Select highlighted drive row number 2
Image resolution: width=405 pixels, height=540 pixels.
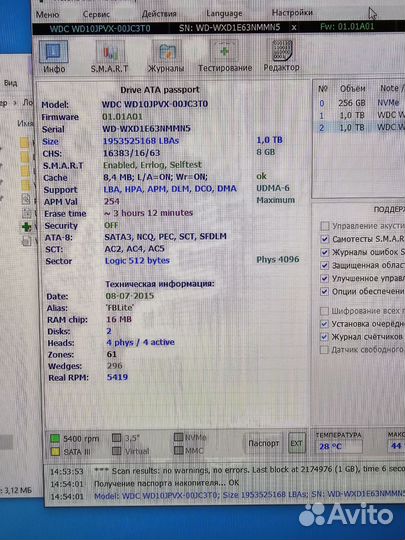click(x=360, y=127)
